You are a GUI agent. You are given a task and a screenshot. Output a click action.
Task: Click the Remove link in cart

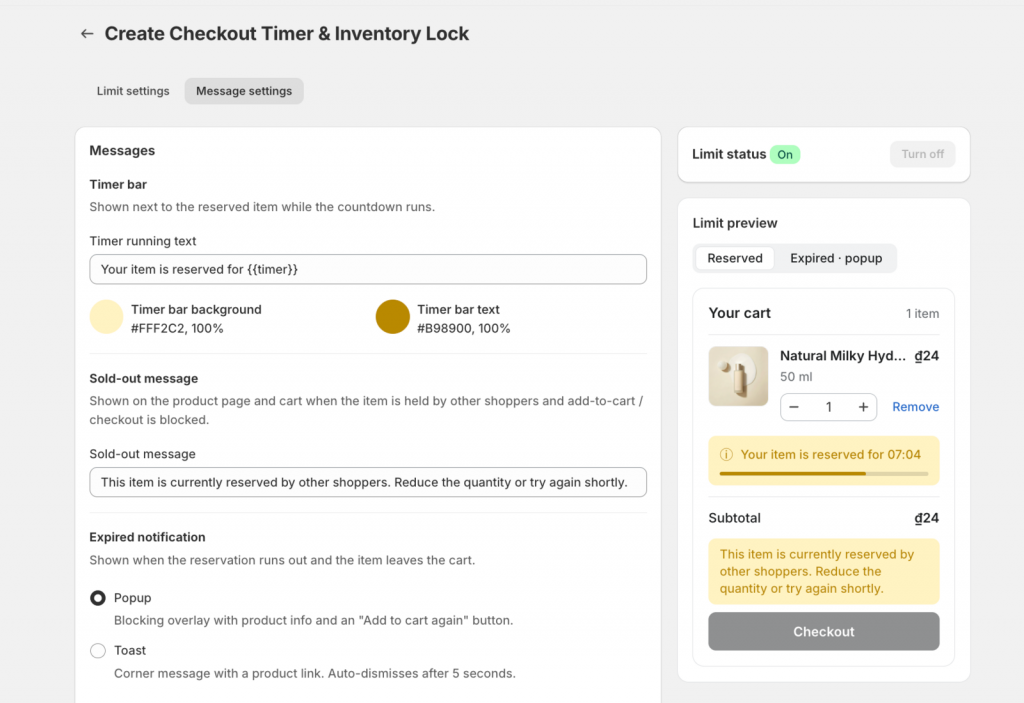(916, 407)
